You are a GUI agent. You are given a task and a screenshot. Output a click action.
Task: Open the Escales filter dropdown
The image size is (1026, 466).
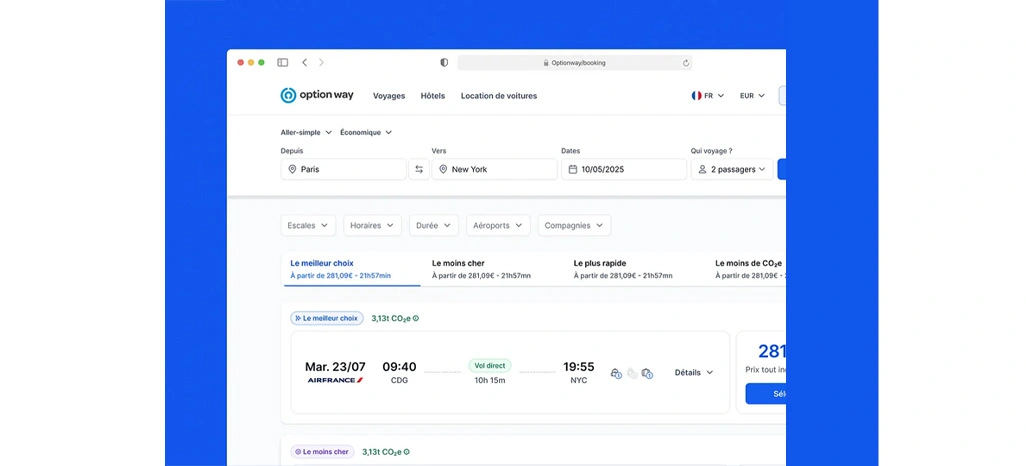[308, 225]
